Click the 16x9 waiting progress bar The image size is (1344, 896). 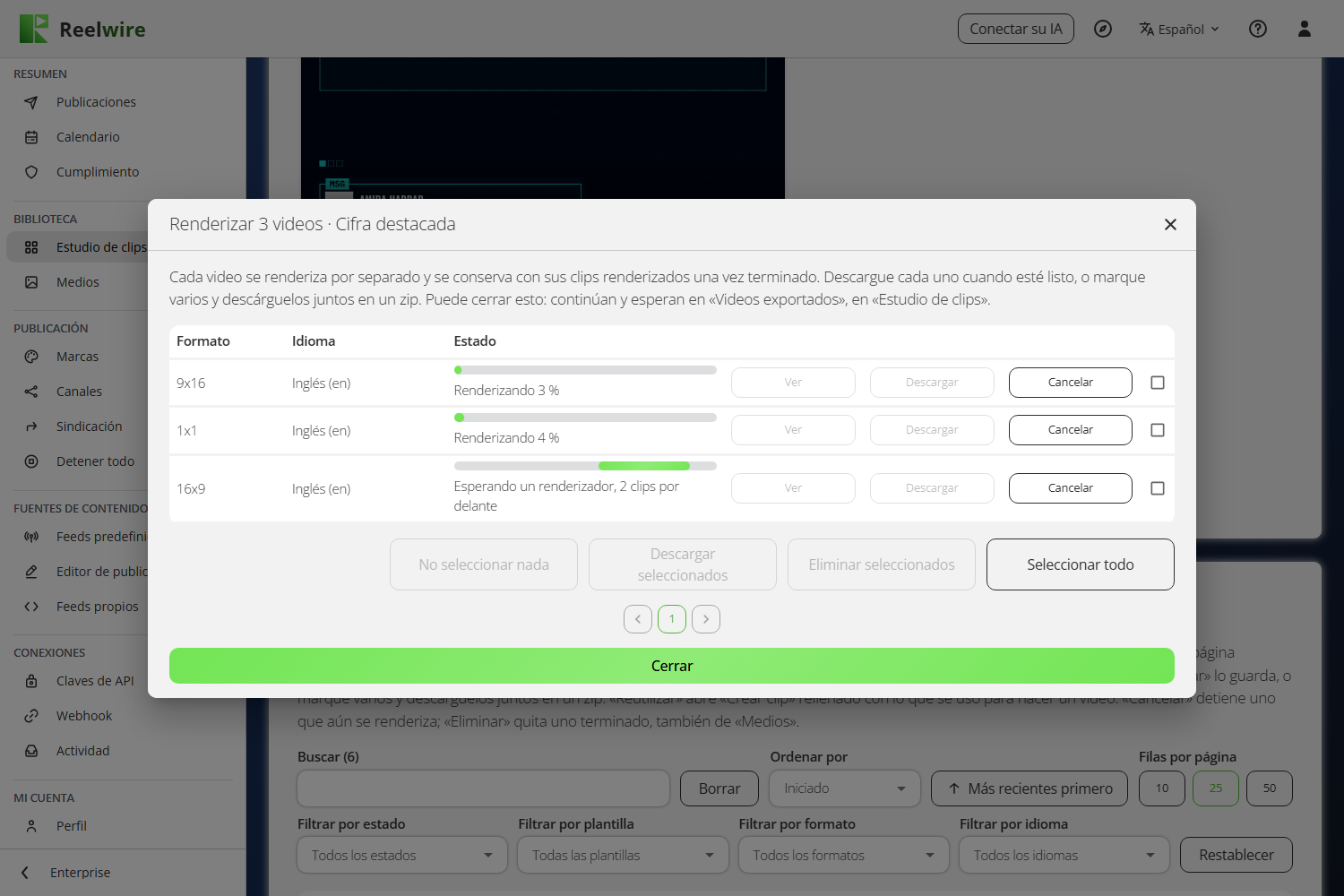click(x=585, y=466)
